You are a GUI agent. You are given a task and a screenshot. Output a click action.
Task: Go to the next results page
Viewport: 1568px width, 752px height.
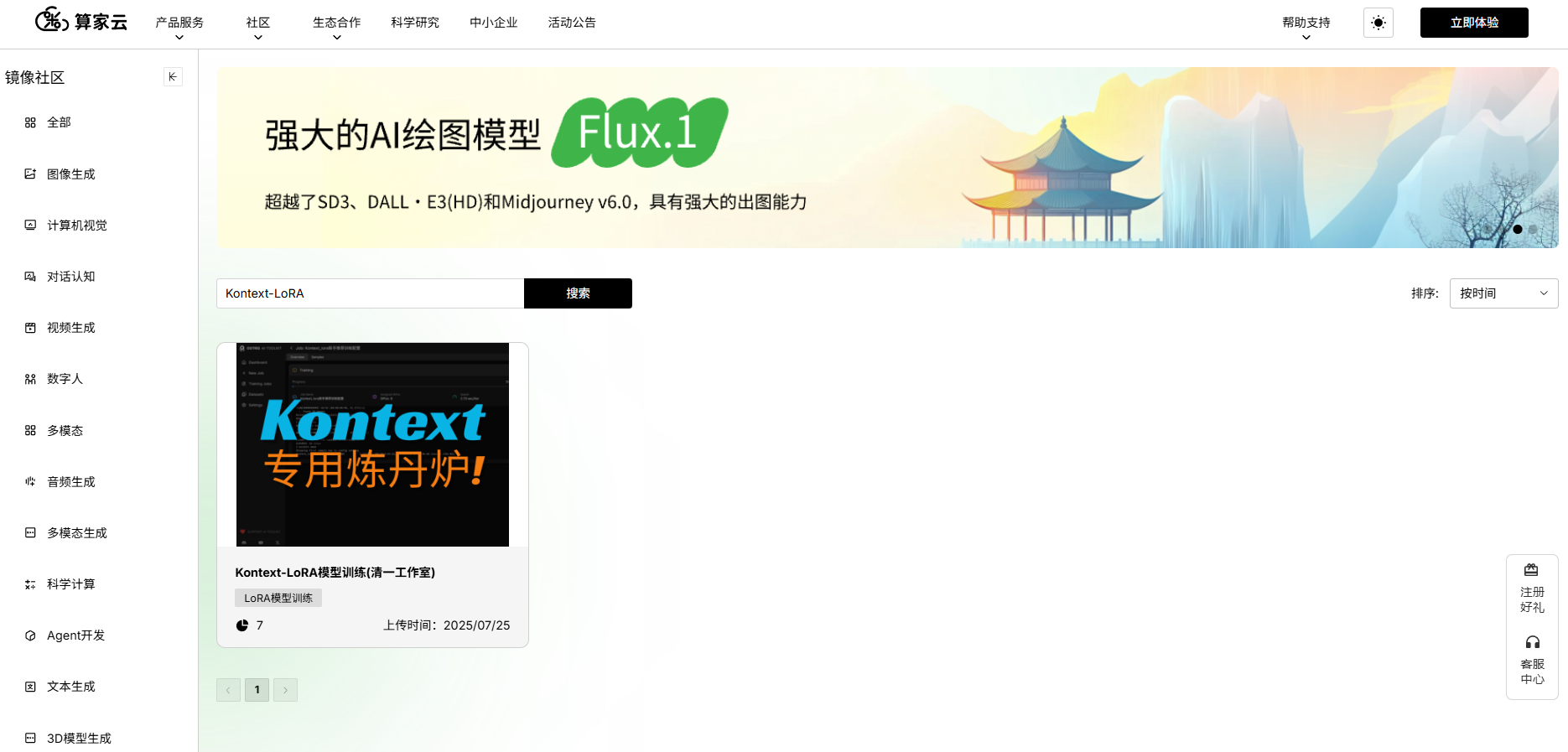285,690
